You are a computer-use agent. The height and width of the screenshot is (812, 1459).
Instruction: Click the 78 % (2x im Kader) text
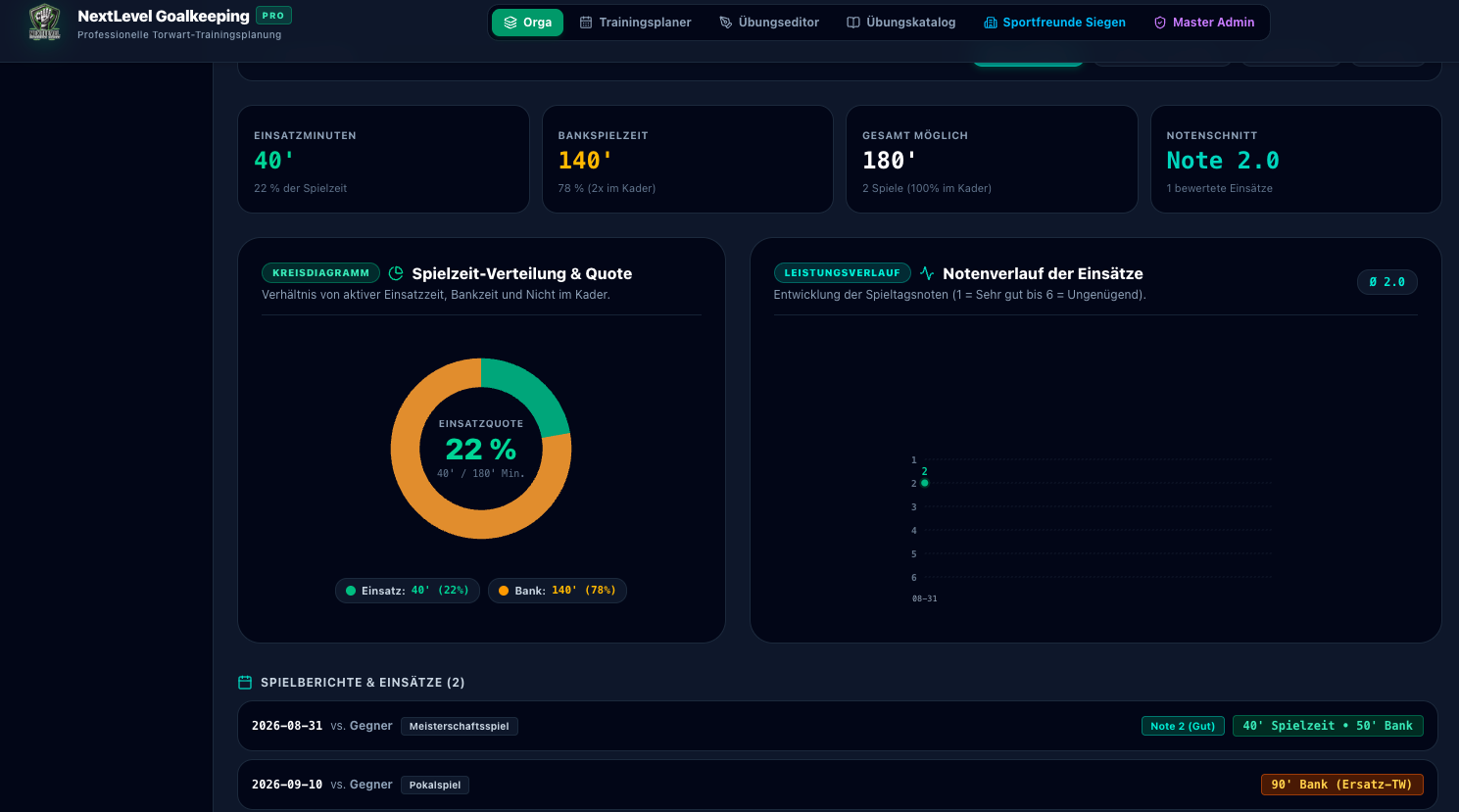(x=607, y=188)
